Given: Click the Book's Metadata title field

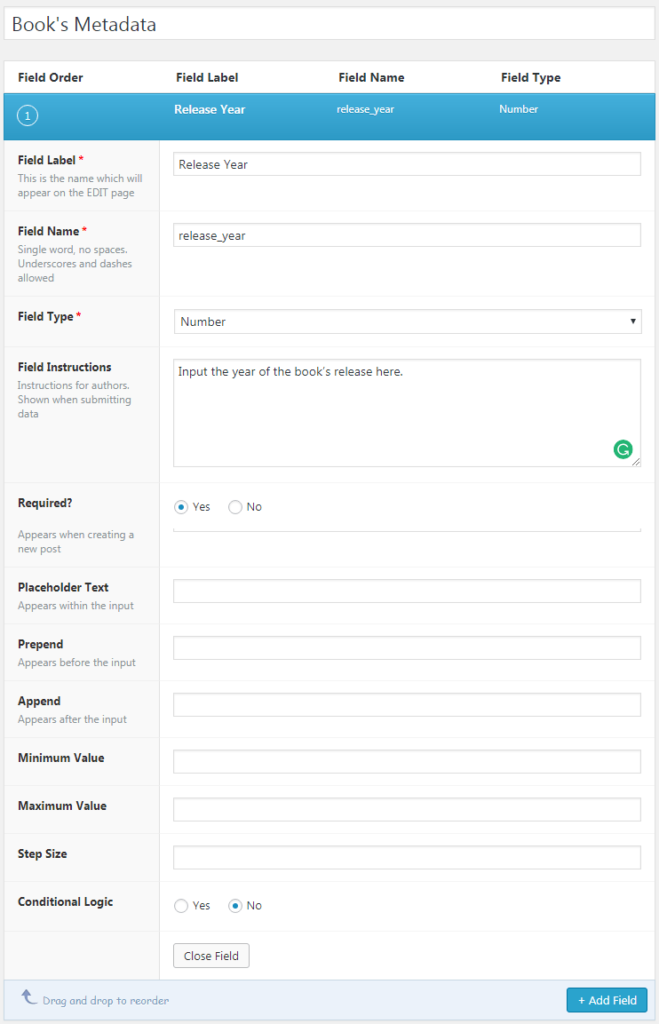Looking at the screenshot, I should [329, 24].
